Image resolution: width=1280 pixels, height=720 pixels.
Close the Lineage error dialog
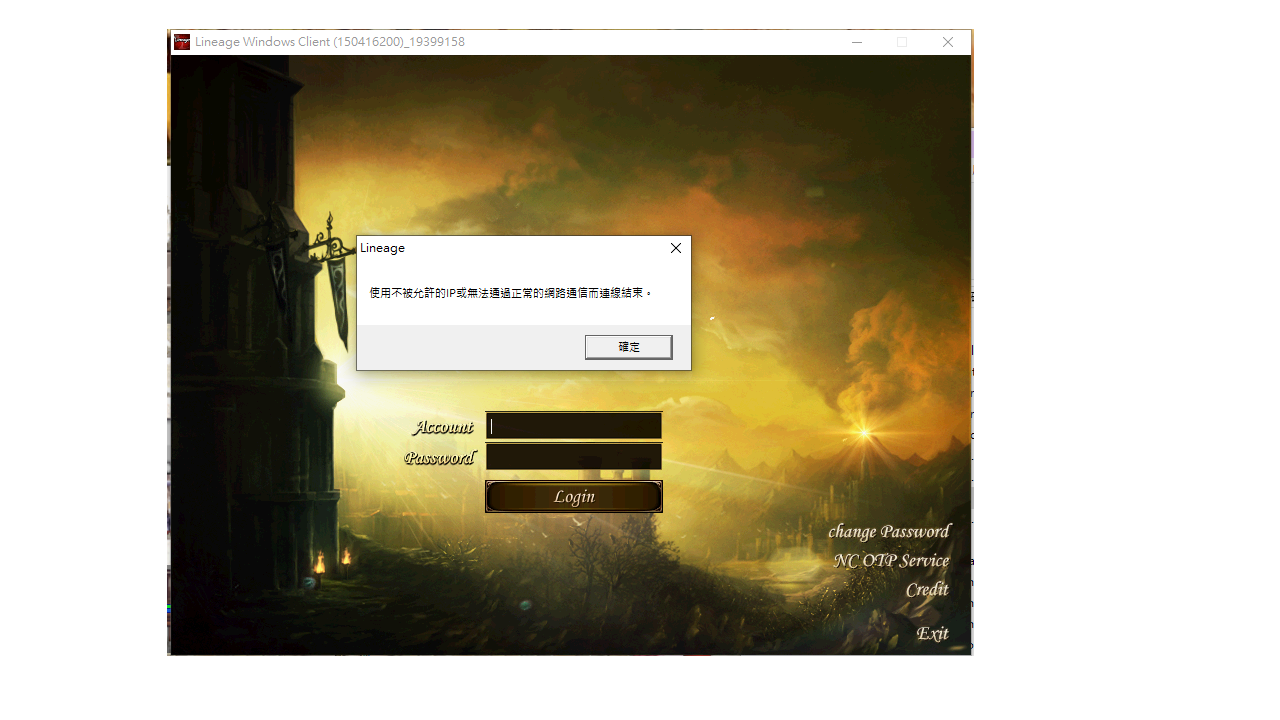pyautogui.click(x=676, y=248)
